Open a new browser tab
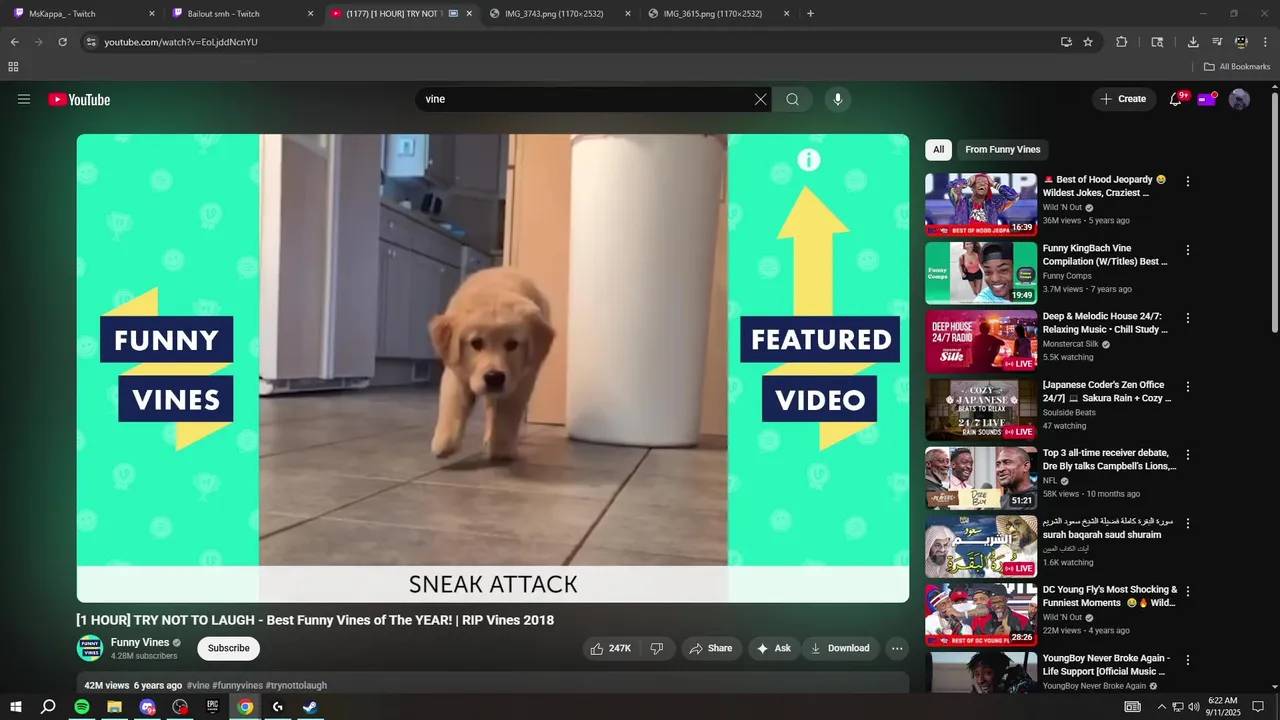 coord(810,14)
